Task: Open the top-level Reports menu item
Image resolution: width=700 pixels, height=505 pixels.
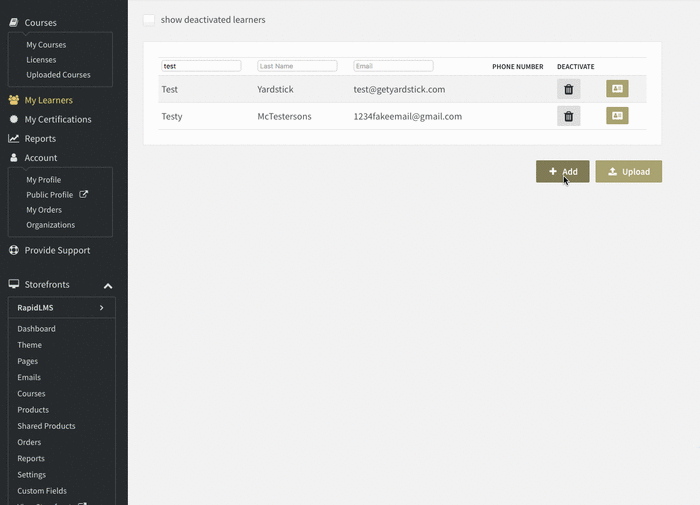Action: coord(40,138)
